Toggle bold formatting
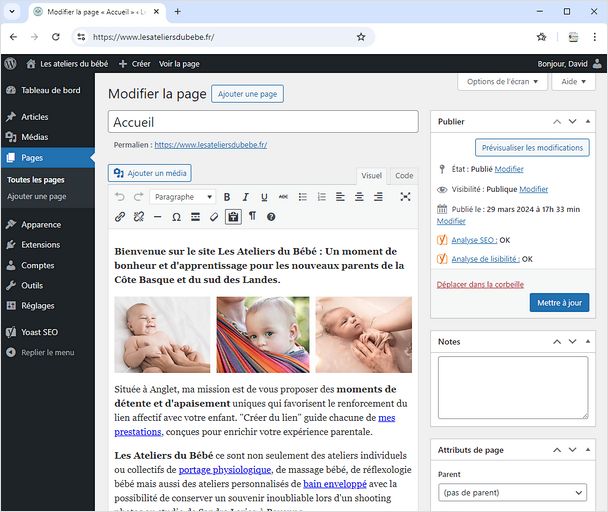 coord(227,197)
